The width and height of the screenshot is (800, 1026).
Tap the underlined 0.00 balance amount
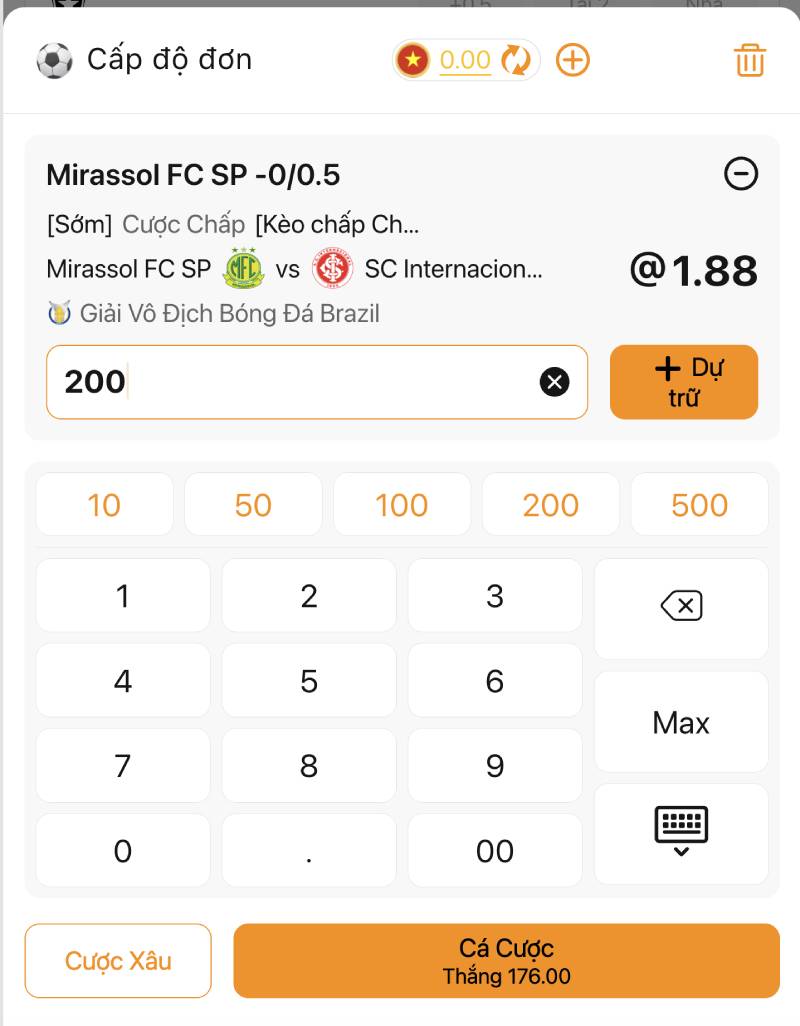pos(465,61)
